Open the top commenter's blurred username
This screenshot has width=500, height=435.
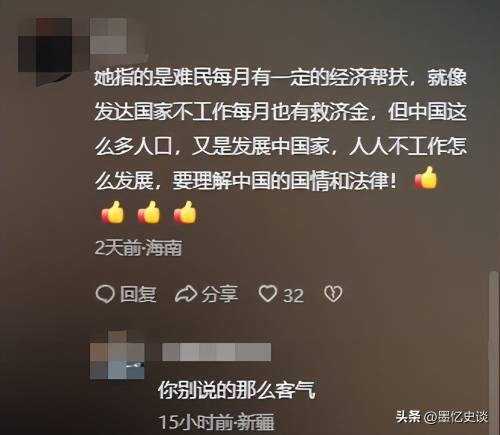point(109,36)
